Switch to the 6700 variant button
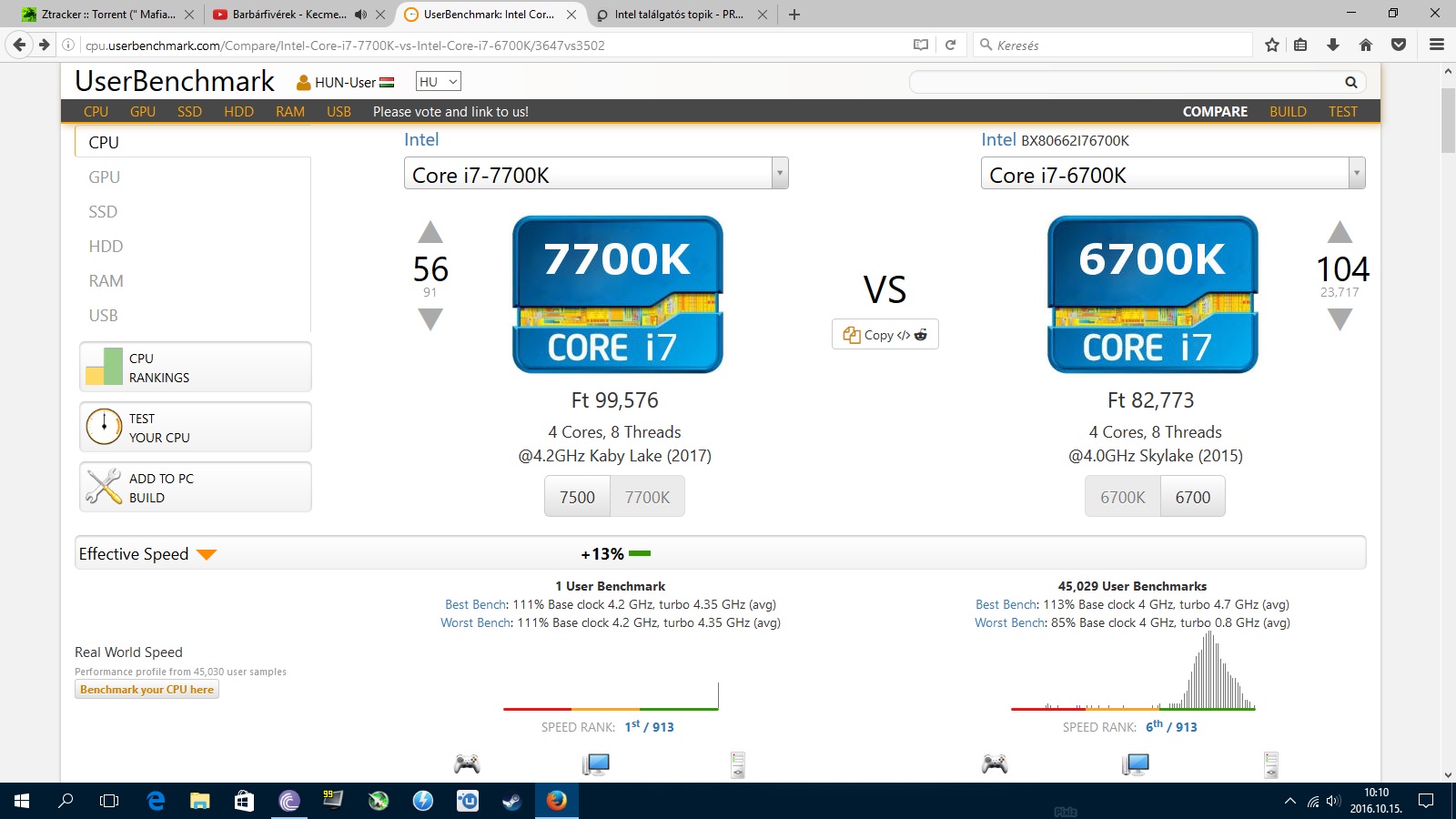Viewport: 1456px width, 819px height. tap(1193, 498)
